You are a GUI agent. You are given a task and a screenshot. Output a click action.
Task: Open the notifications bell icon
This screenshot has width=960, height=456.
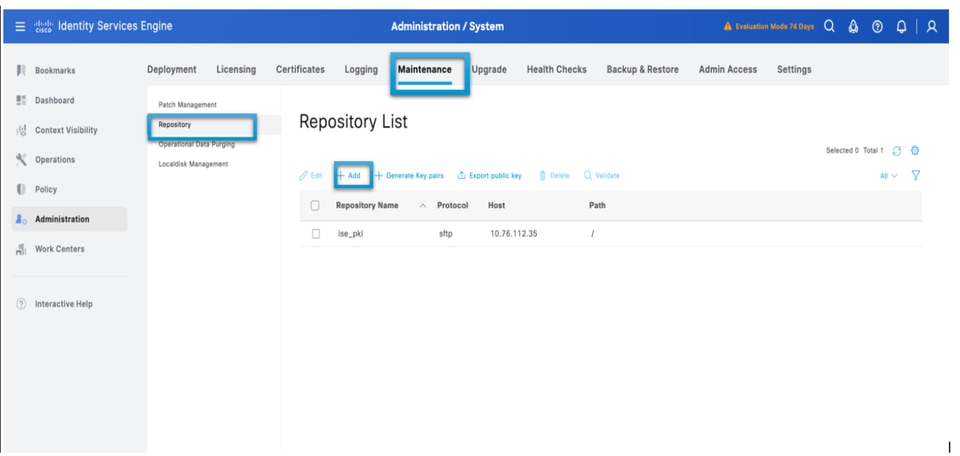coord(901,26)
